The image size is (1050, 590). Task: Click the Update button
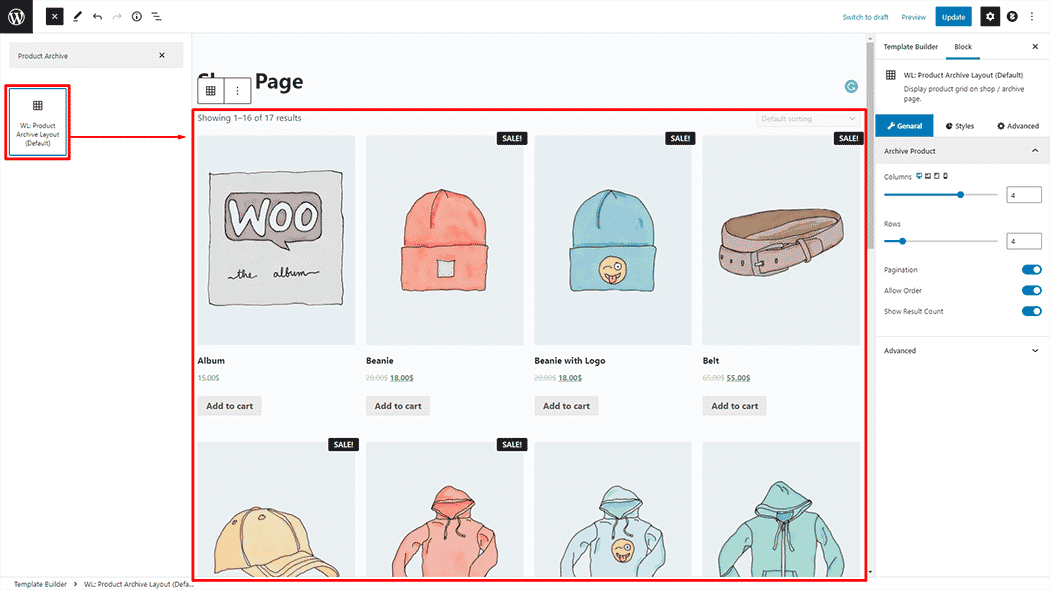[953, 17]
